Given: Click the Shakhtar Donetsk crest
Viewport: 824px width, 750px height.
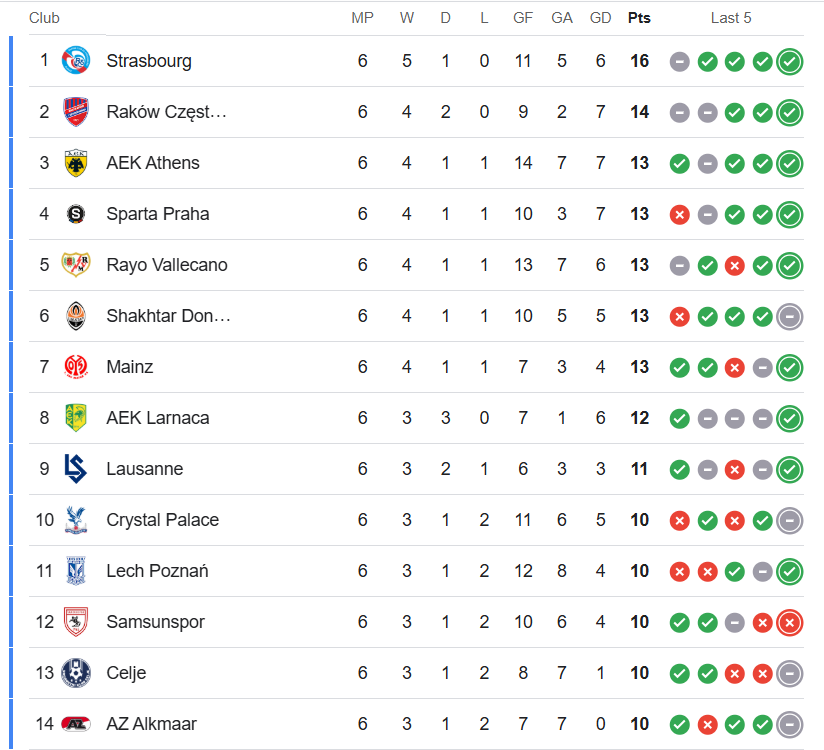Looking at the screenshot, I should point(76,316).
